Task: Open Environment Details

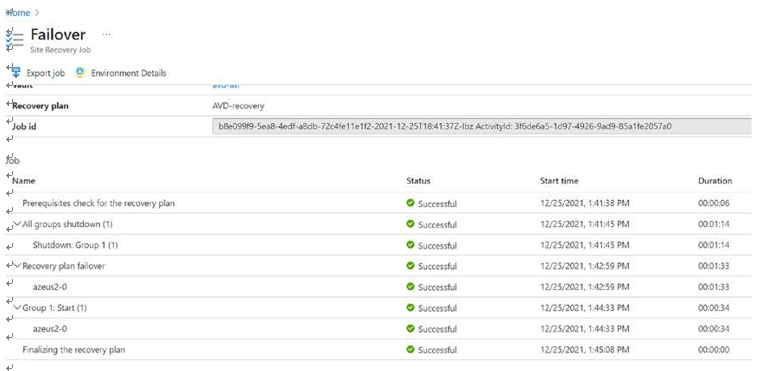Action: (x=129, y=73)
